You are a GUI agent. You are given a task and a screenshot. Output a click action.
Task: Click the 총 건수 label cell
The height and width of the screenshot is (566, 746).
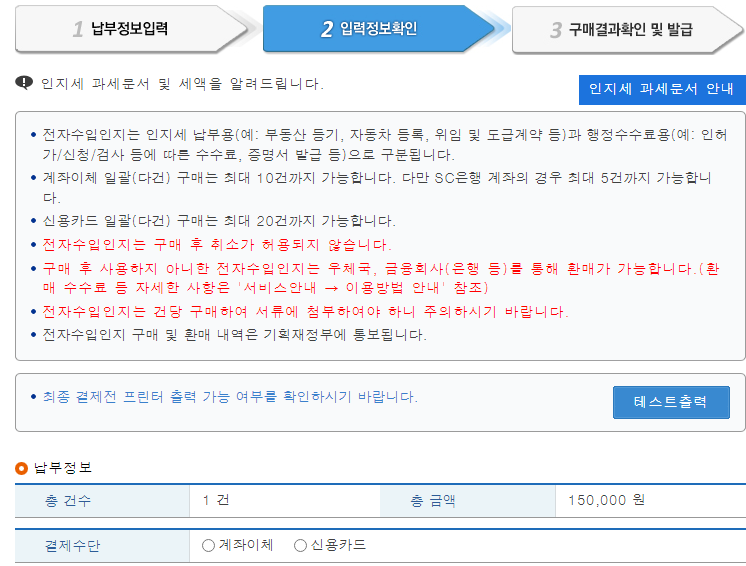pyautogui.click(x=102, y=501)
